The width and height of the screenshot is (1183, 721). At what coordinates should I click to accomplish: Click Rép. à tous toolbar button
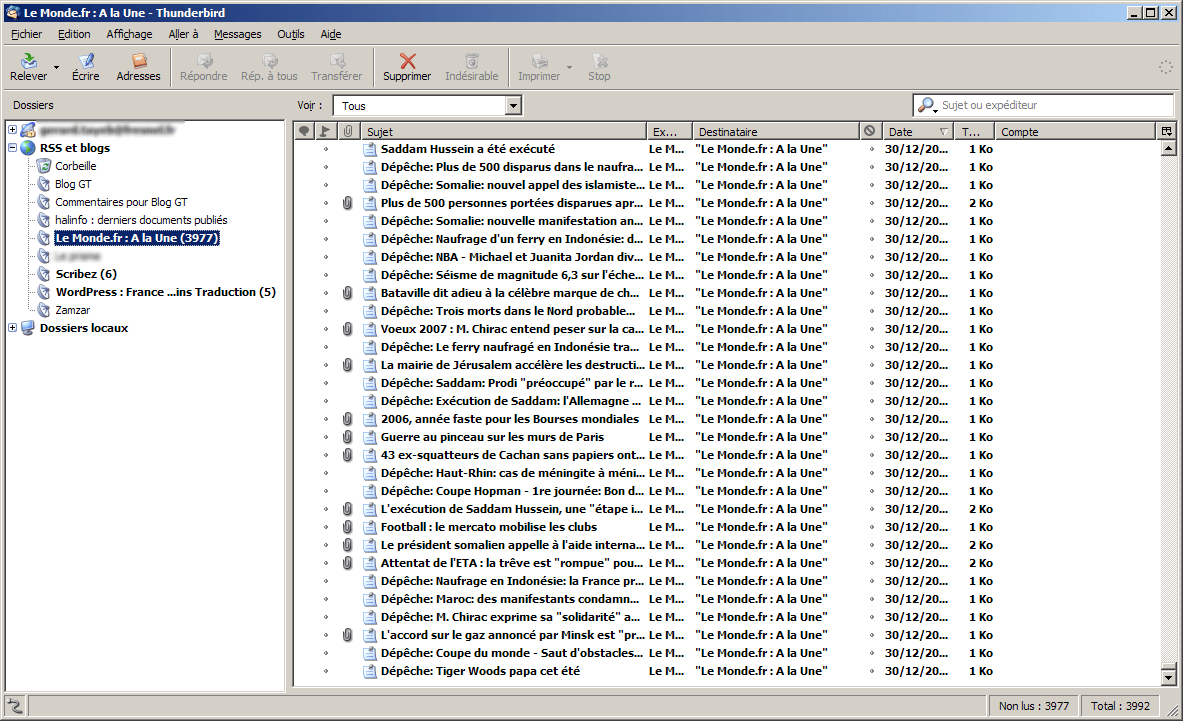(269, 67)
